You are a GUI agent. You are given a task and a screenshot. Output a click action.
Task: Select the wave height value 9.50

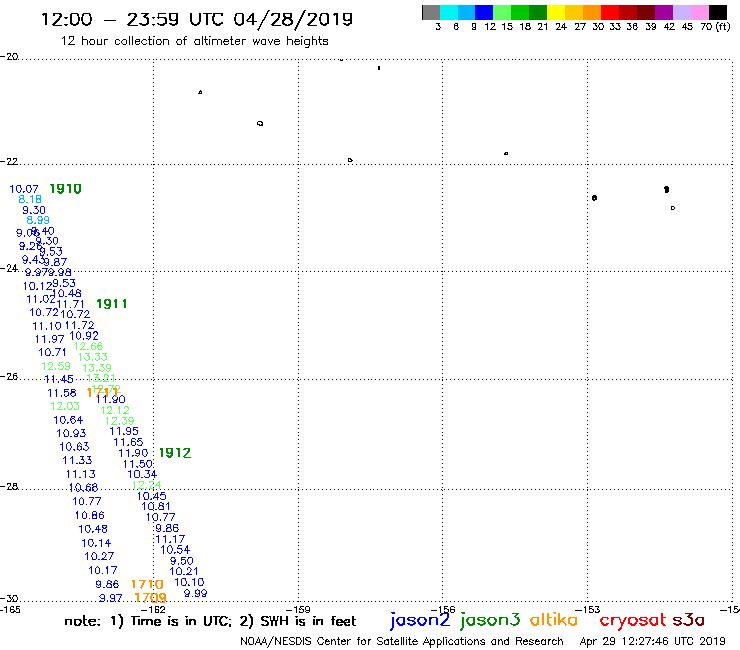click(182, 561)
